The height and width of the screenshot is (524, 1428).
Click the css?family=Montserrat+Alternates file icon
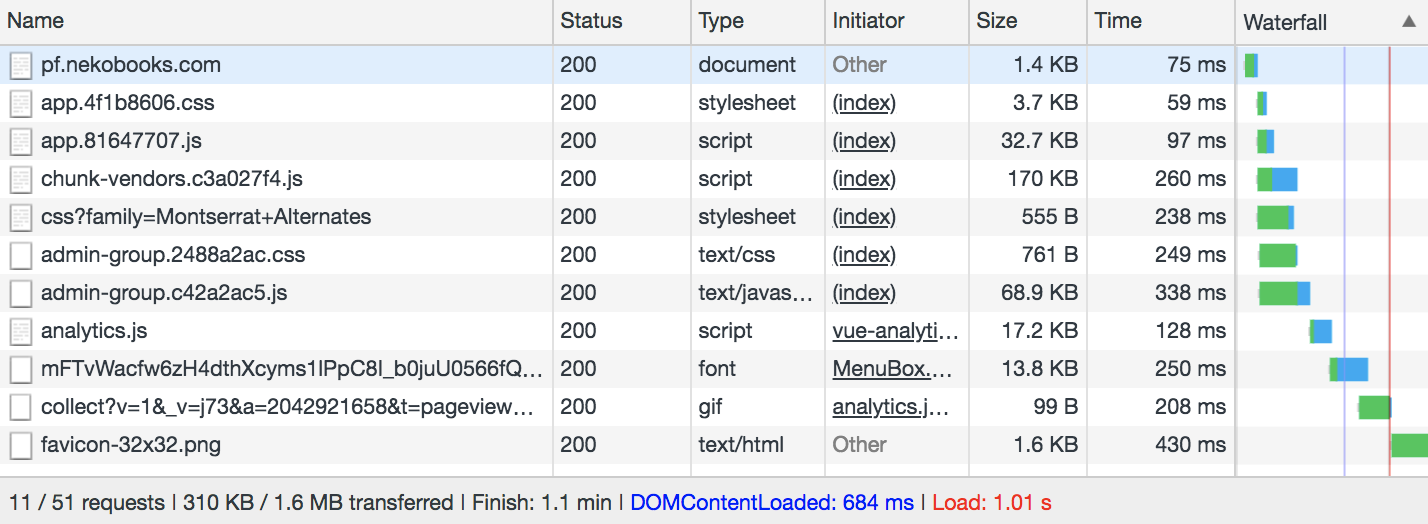pos(21,218)
